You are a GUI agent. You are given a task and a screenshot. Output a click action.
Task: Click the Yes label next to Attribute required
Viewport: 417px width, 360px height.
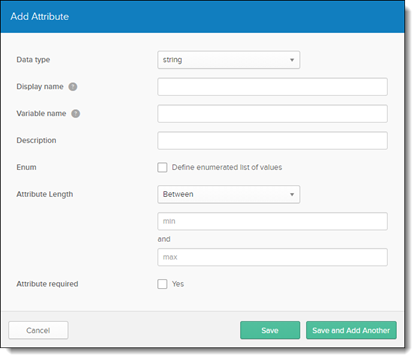[x=178, y=284]
